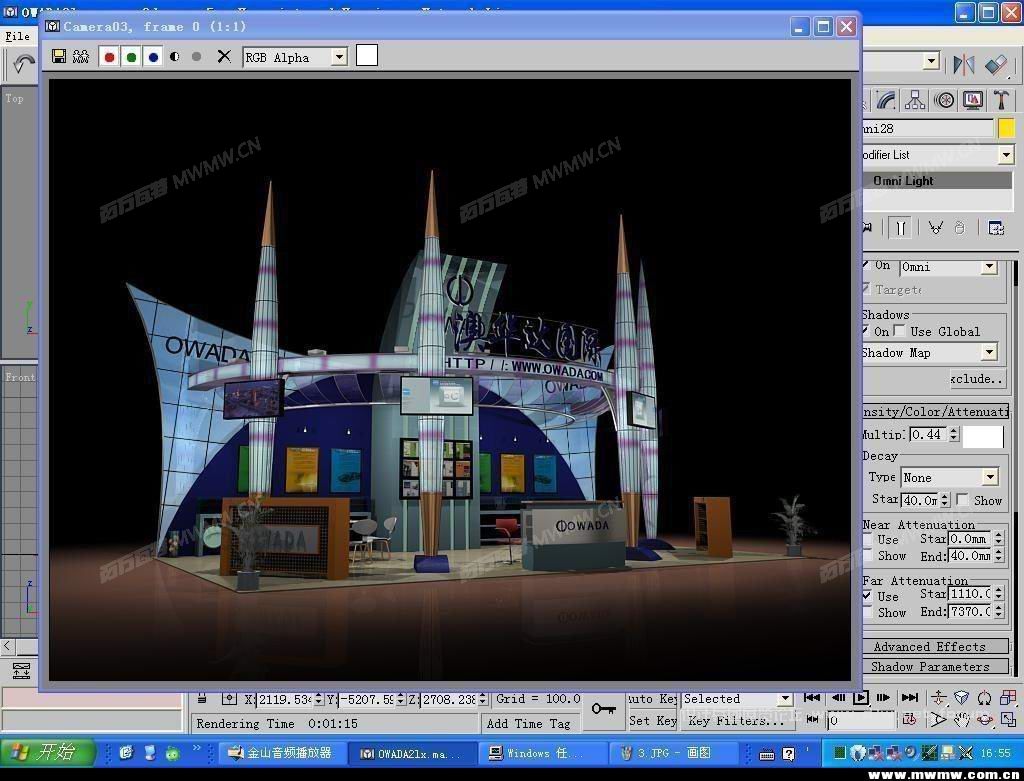Click the Dolly Camera icon

pyautogui.click(x=938, y=697)
